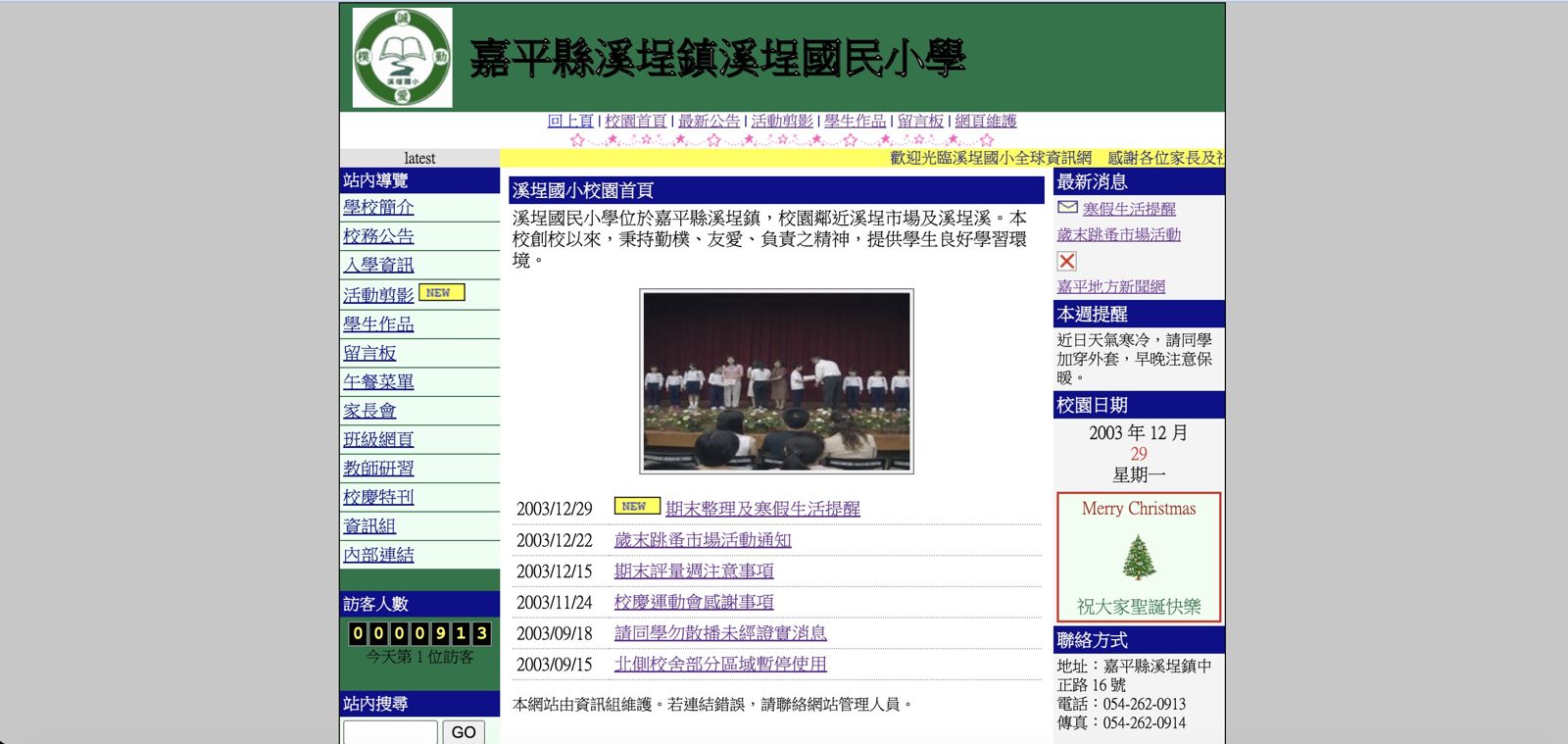Open 資訊組 in sidebar
Viewport: 1568px width, 744px height.
click(x=369, y=525)
